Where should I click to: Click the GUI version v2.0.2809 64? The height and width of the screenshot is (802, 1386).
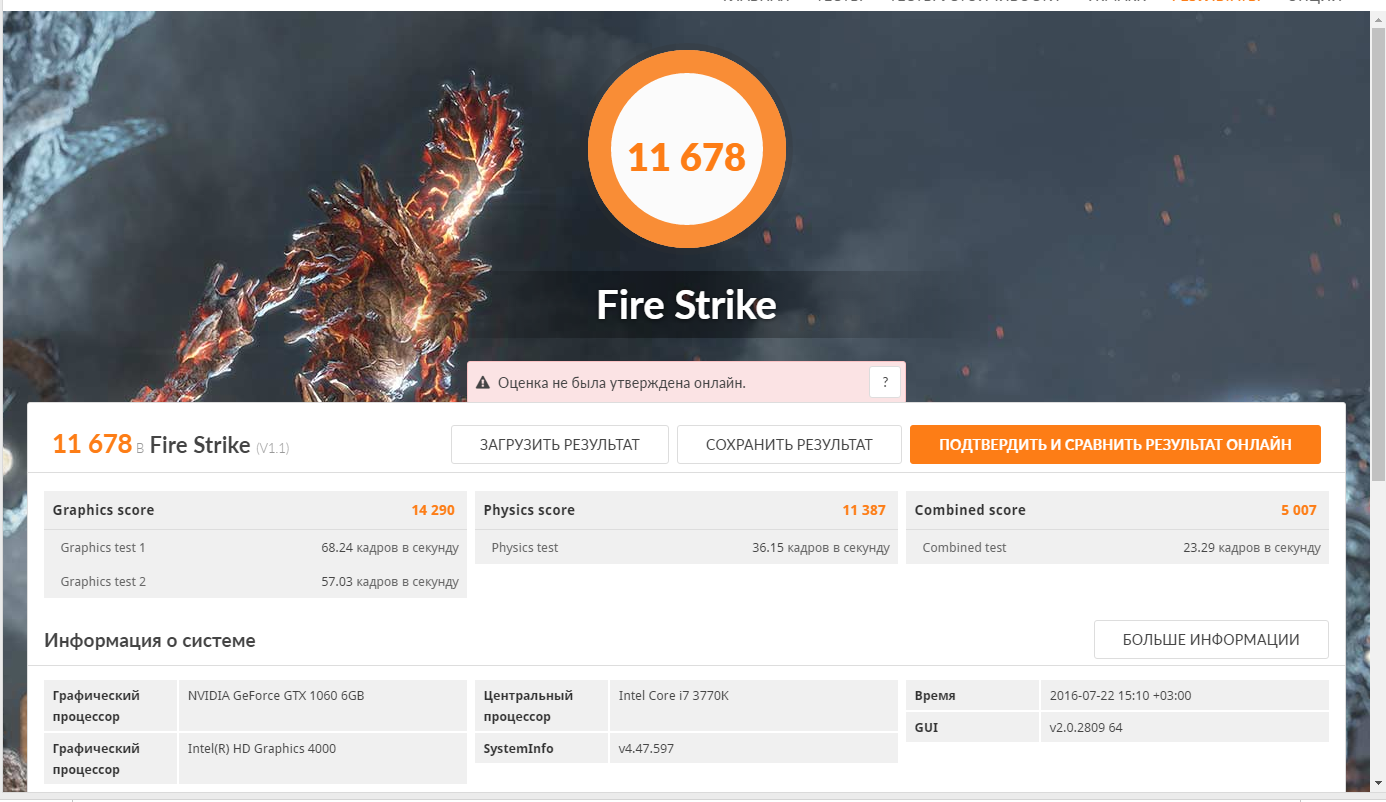click(1086, 728)
